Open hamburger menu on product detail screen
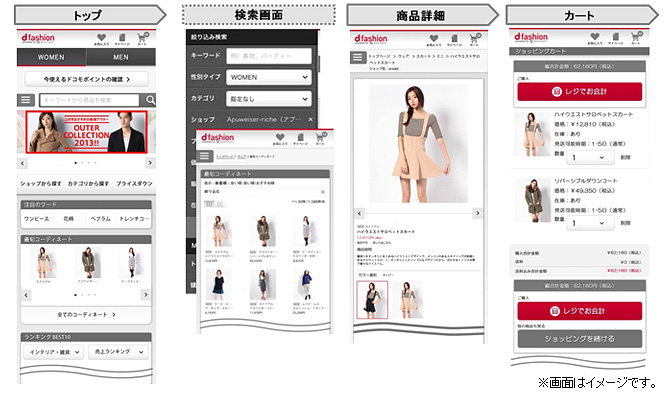This screenshot has width=672, height=393. [357, 57]
